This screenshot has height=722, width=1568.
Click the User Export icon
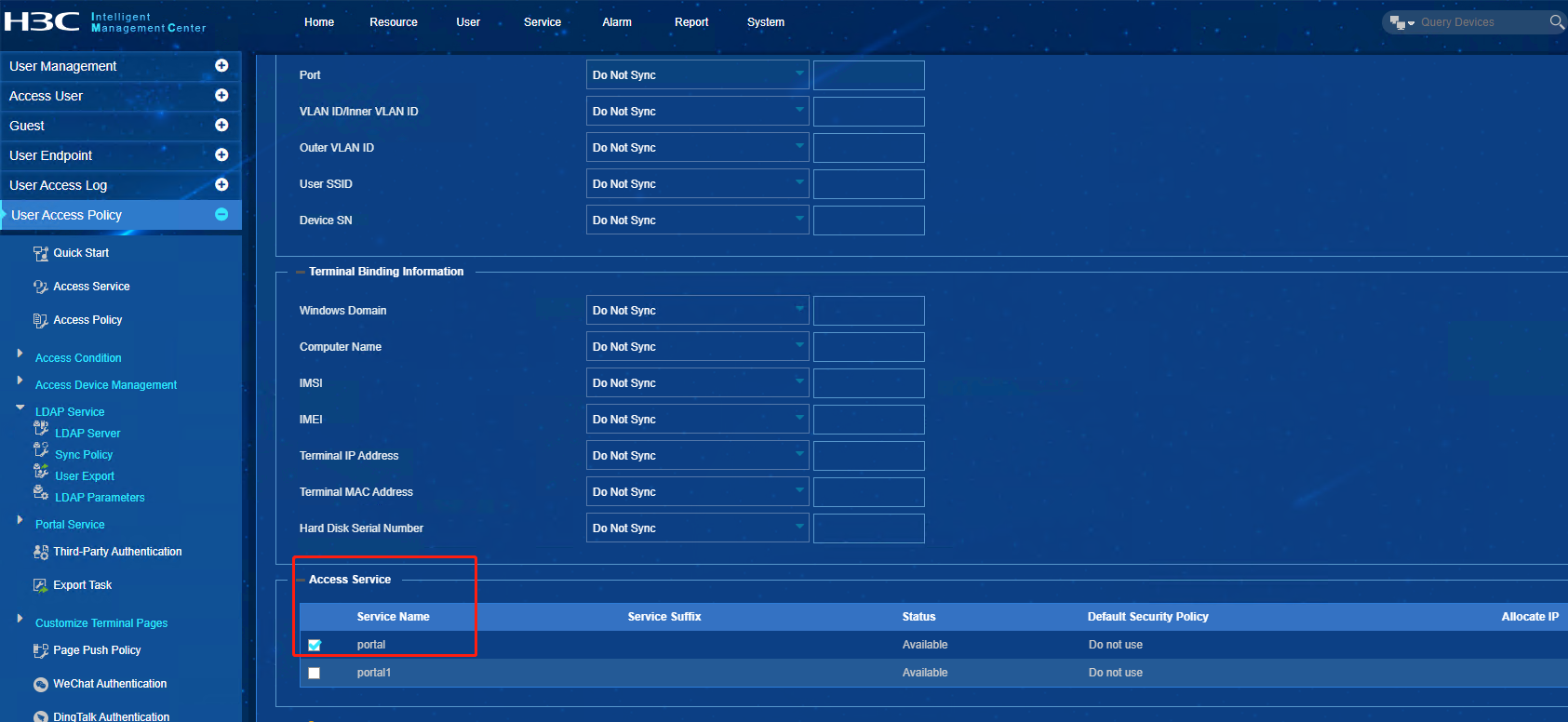(x=41, y=472)
